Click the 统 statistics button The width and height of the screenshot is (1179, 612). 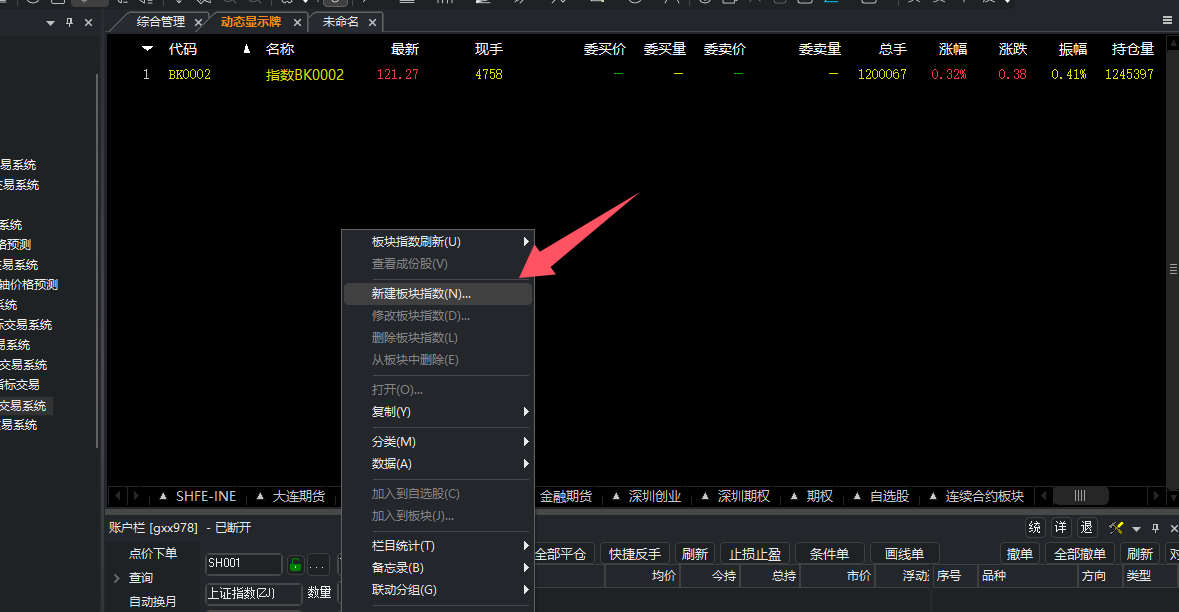point(1035,528)
